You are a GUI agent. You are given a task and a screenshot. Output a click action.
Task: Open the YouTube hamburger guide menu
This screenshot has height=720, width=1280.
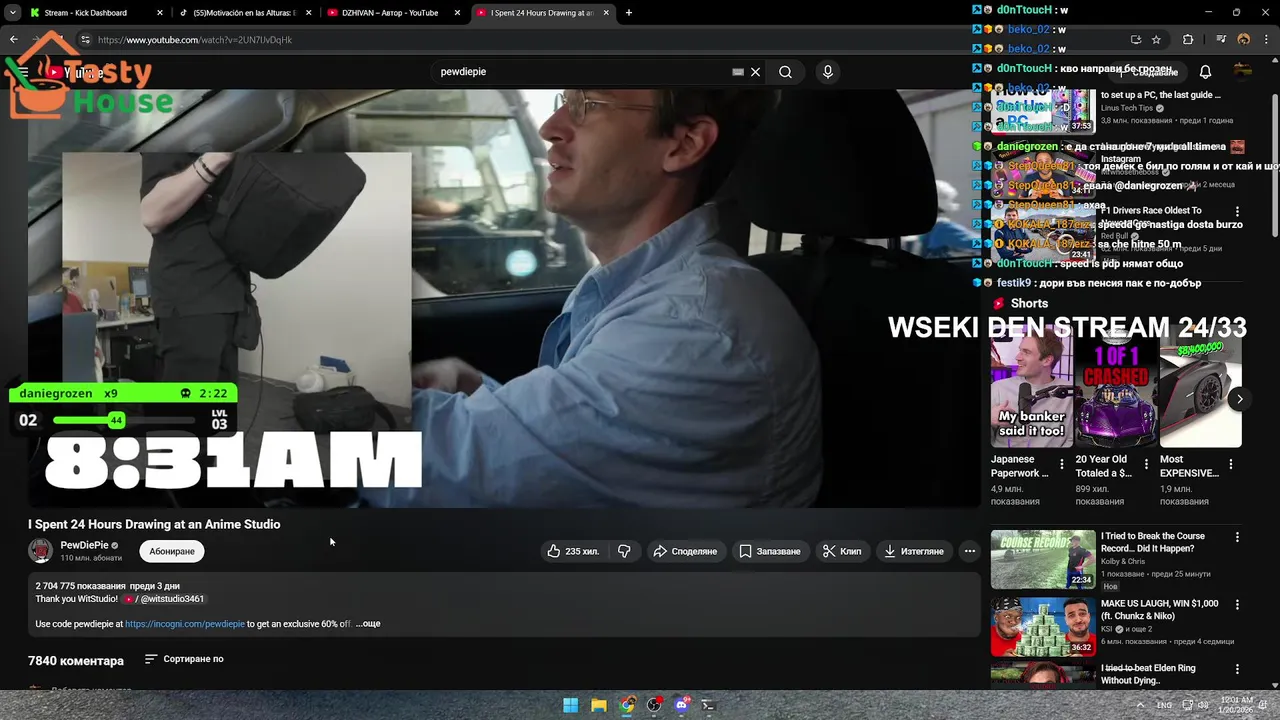coord(23,72)
